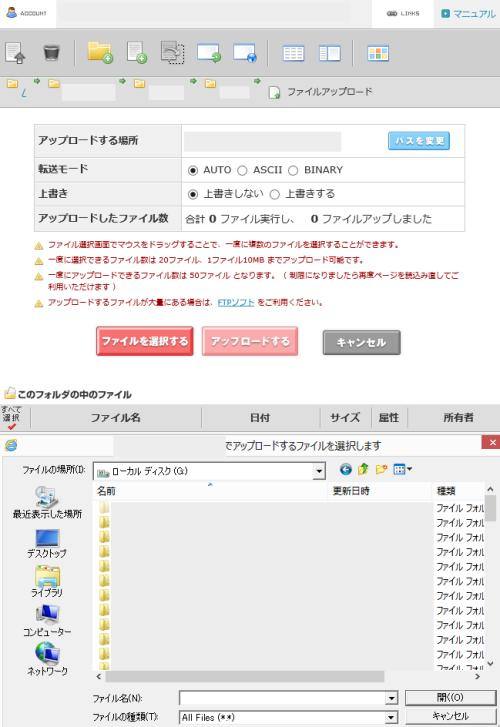The width and height of the screenshot is (500, 727).
Task: Click the window with globe icon
Action: click(245, 53)
